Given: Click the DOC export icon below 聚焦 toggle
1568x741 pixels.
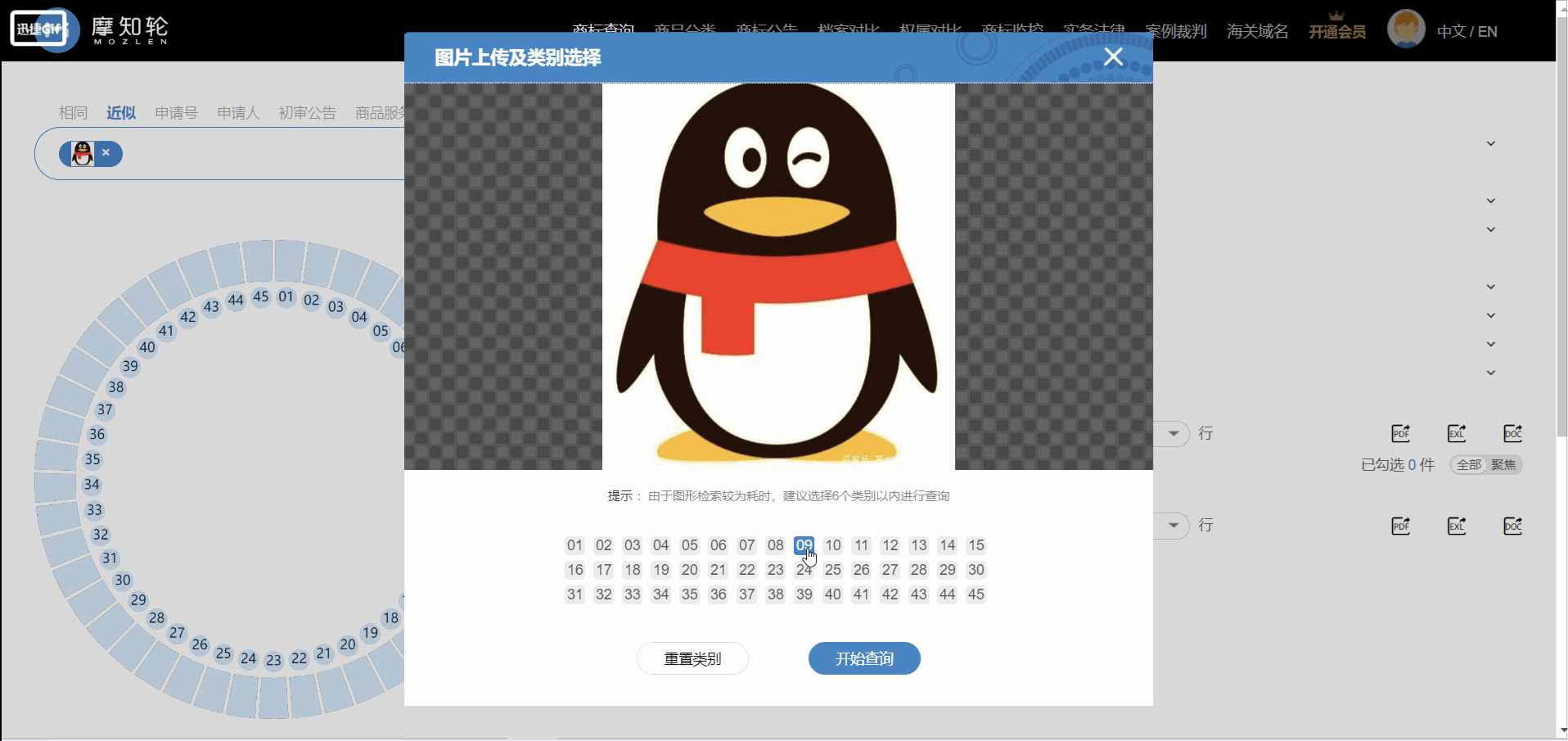Looking at the screenshot, I should point(1512,526).
